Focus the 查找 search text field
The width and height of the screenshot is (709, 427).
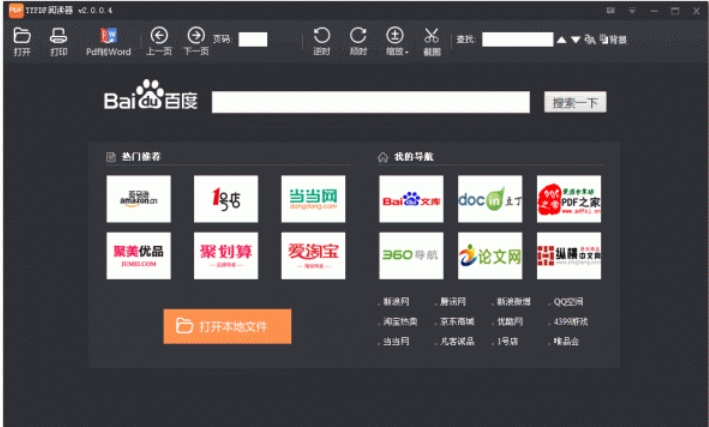point(517,39)
